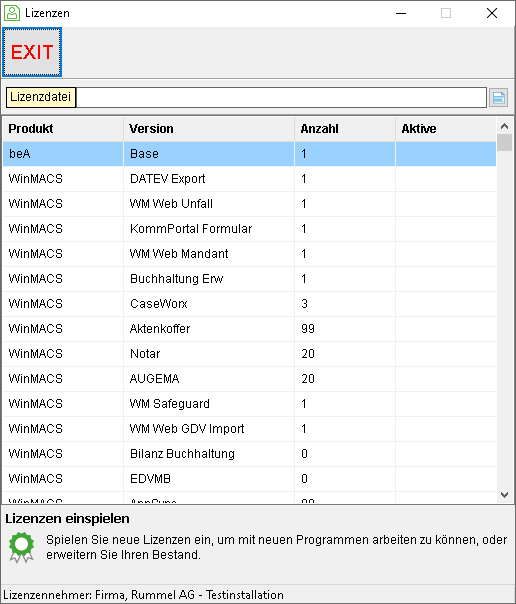The height and width of the screenshot is (604, 516).
Task: Select the beA product row
Action: coord(250,154)
